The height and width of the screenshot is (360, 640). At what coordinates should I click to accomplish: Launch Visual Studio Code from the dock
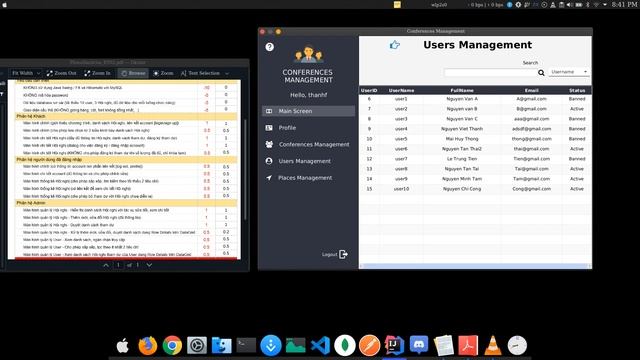click(320, 345)
